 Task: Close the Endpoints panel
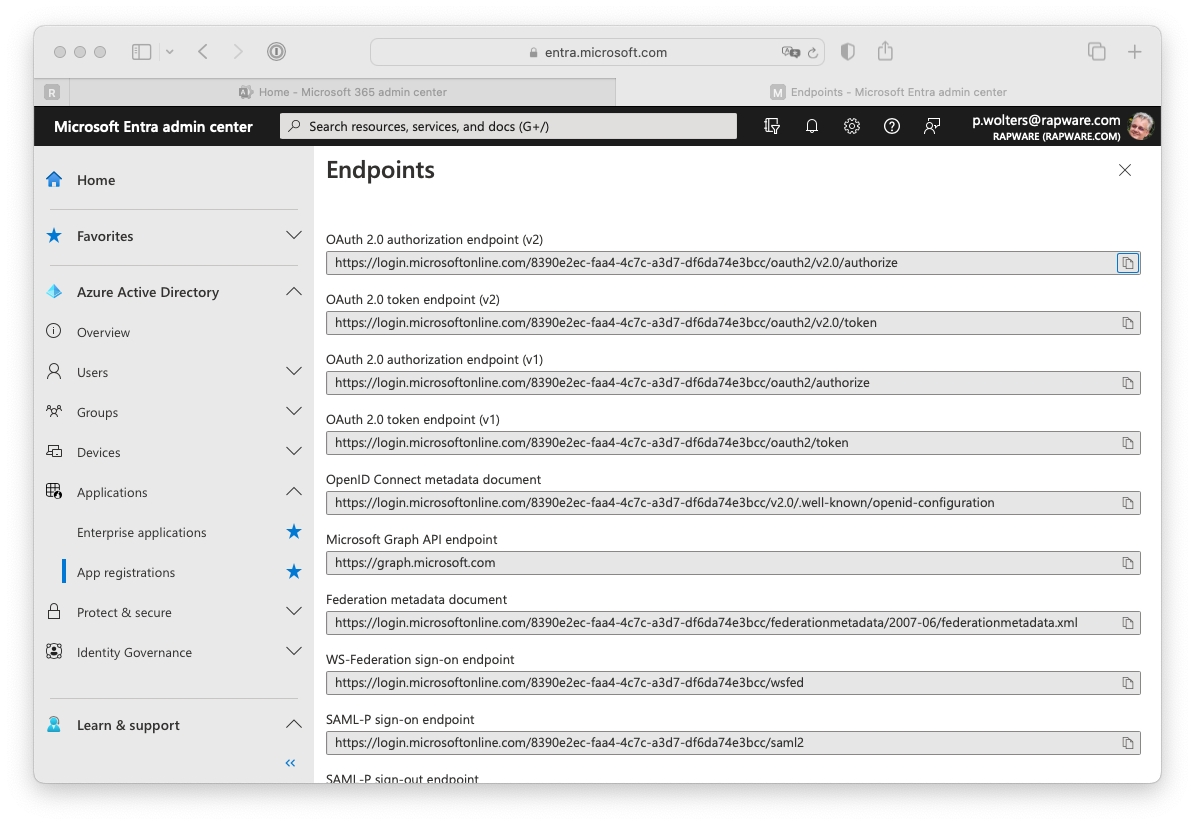coord(1125,170)
